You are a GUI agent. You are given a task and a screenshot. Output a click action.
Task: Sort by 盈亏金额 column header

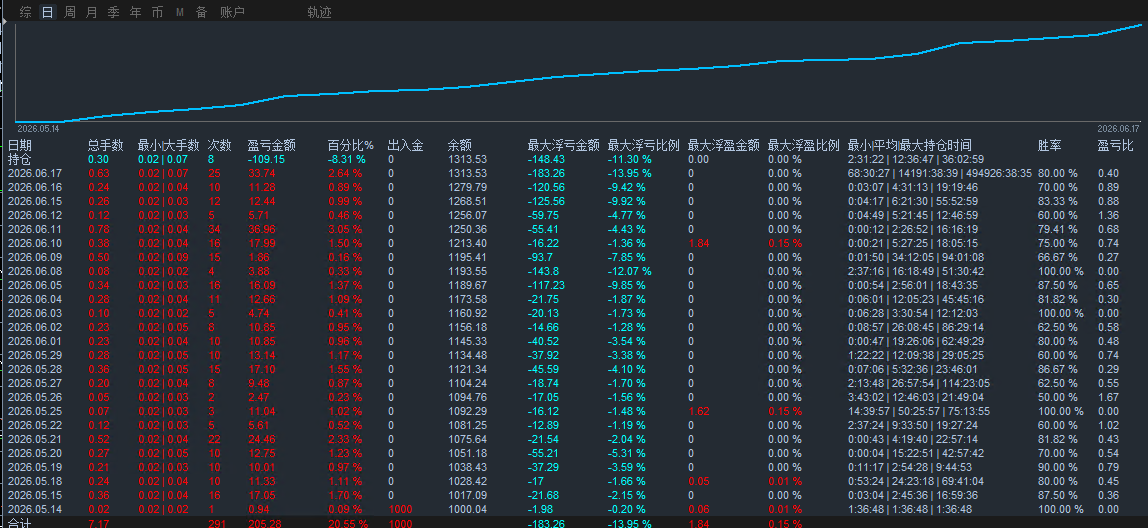(x=272, y=145)
